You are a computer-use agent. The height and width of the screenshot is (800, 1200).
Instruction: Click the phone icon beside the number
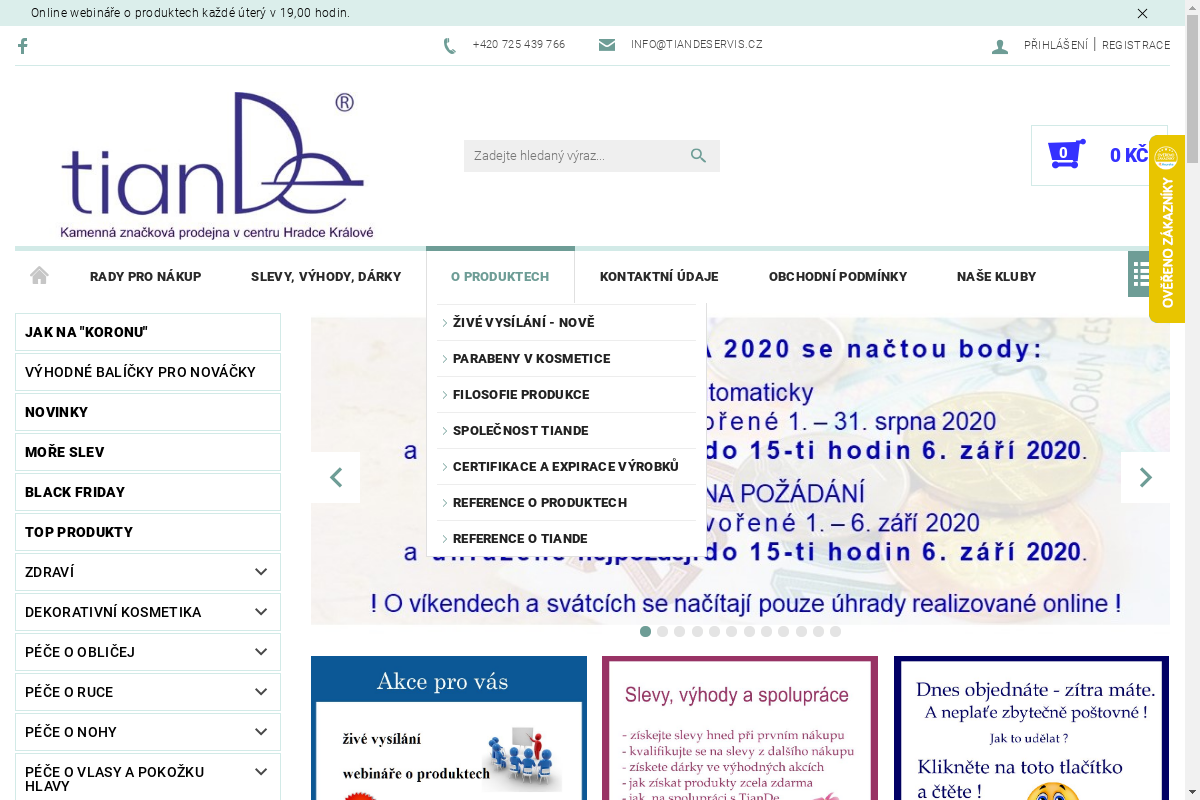tap(450, 45)
